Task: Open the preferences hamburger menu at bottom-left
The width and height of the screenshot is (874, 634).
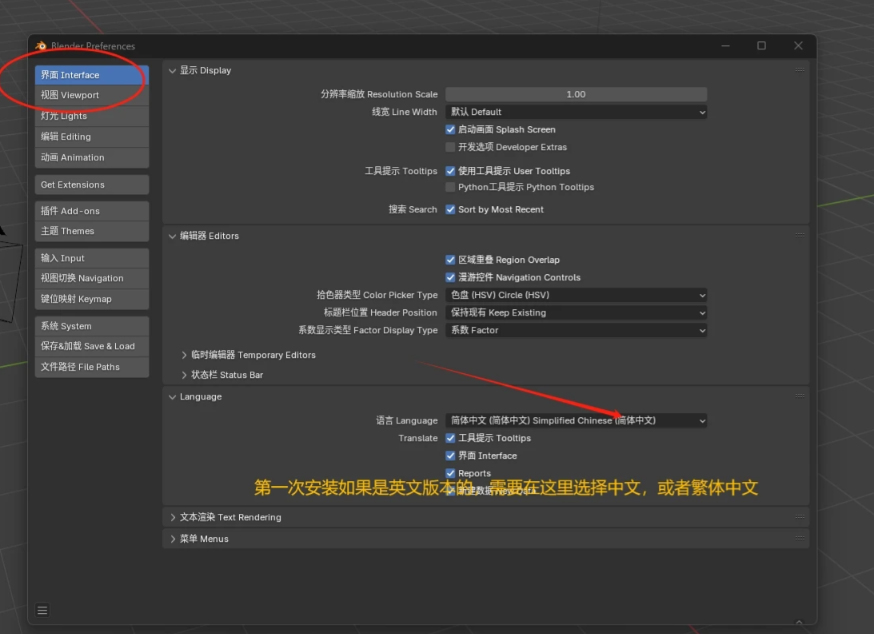Action: click(42, 610)
